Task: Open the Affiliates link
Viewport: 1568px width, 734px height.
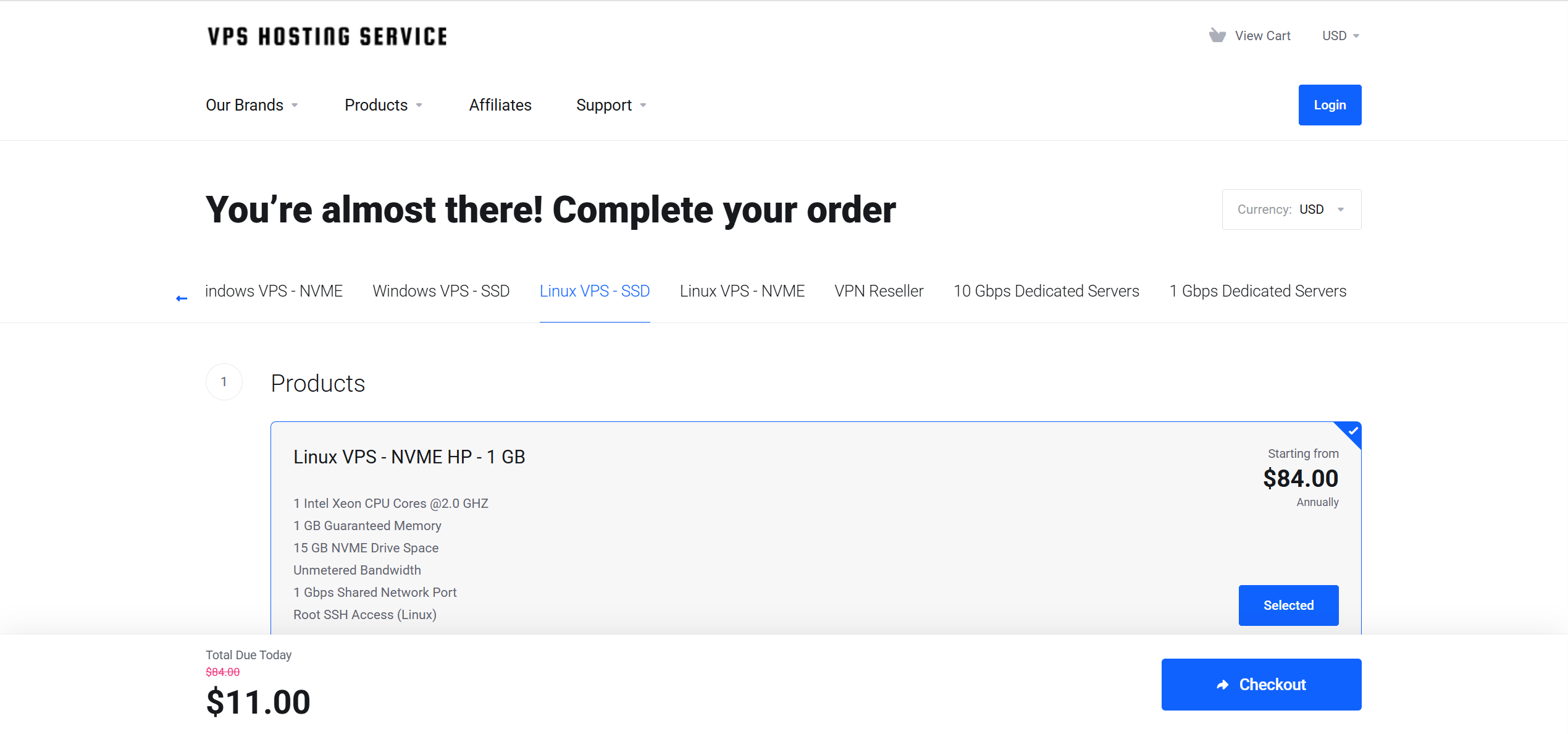Action: (500, 105)
